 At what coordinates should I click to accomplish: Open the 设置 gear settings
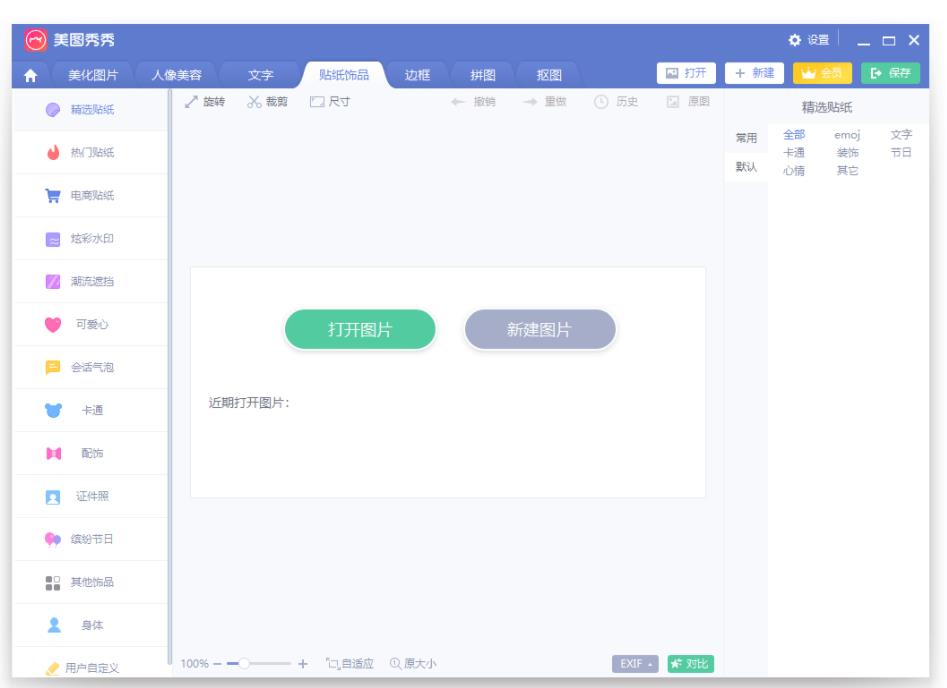pyautogui.click(x=809, y=39)
